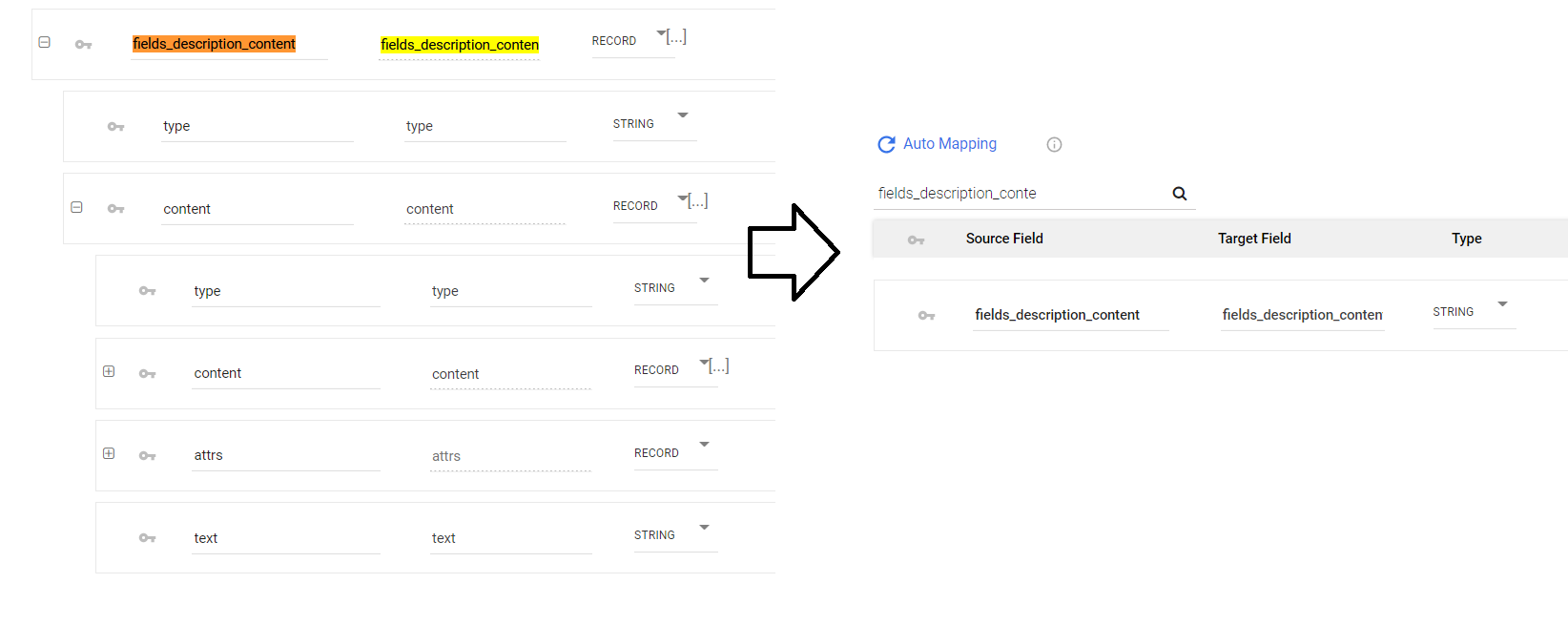The height and width of the screenshot is (625, 1568).
Task: Click the Source Field column header
Action: tap(1003, 239)
